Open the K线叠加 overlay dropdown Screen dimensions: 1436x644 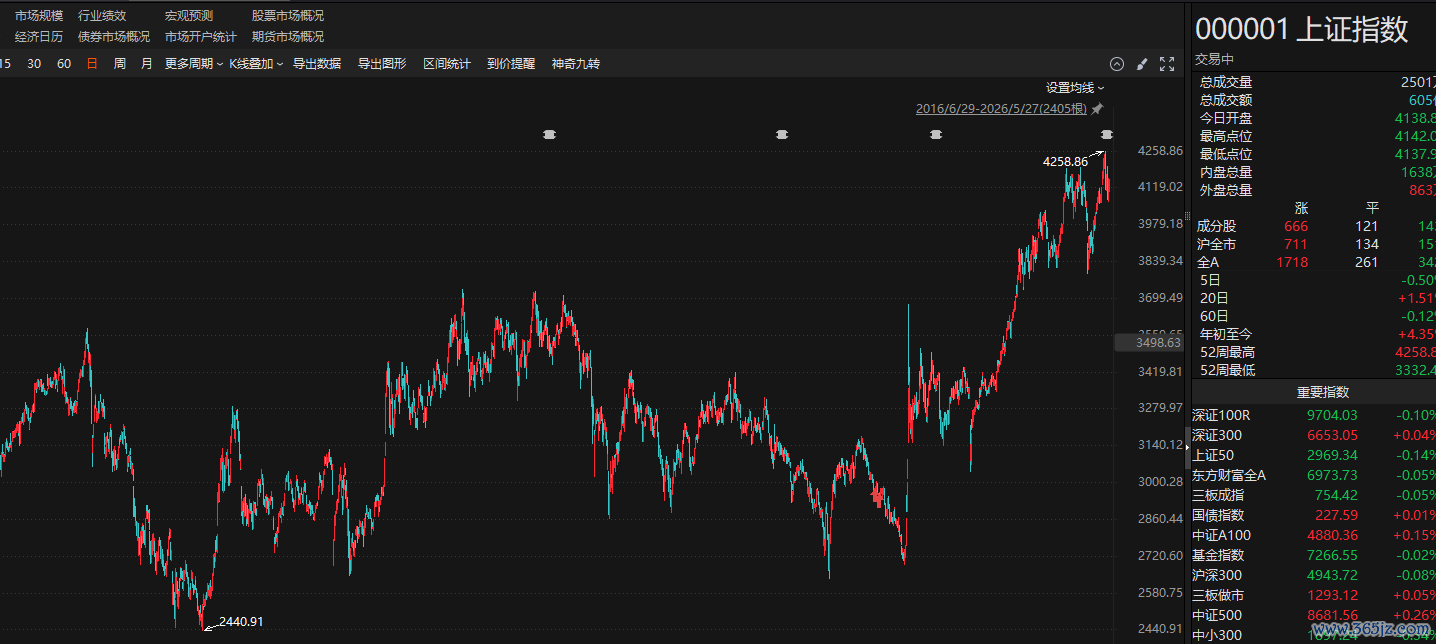(256, 64)
